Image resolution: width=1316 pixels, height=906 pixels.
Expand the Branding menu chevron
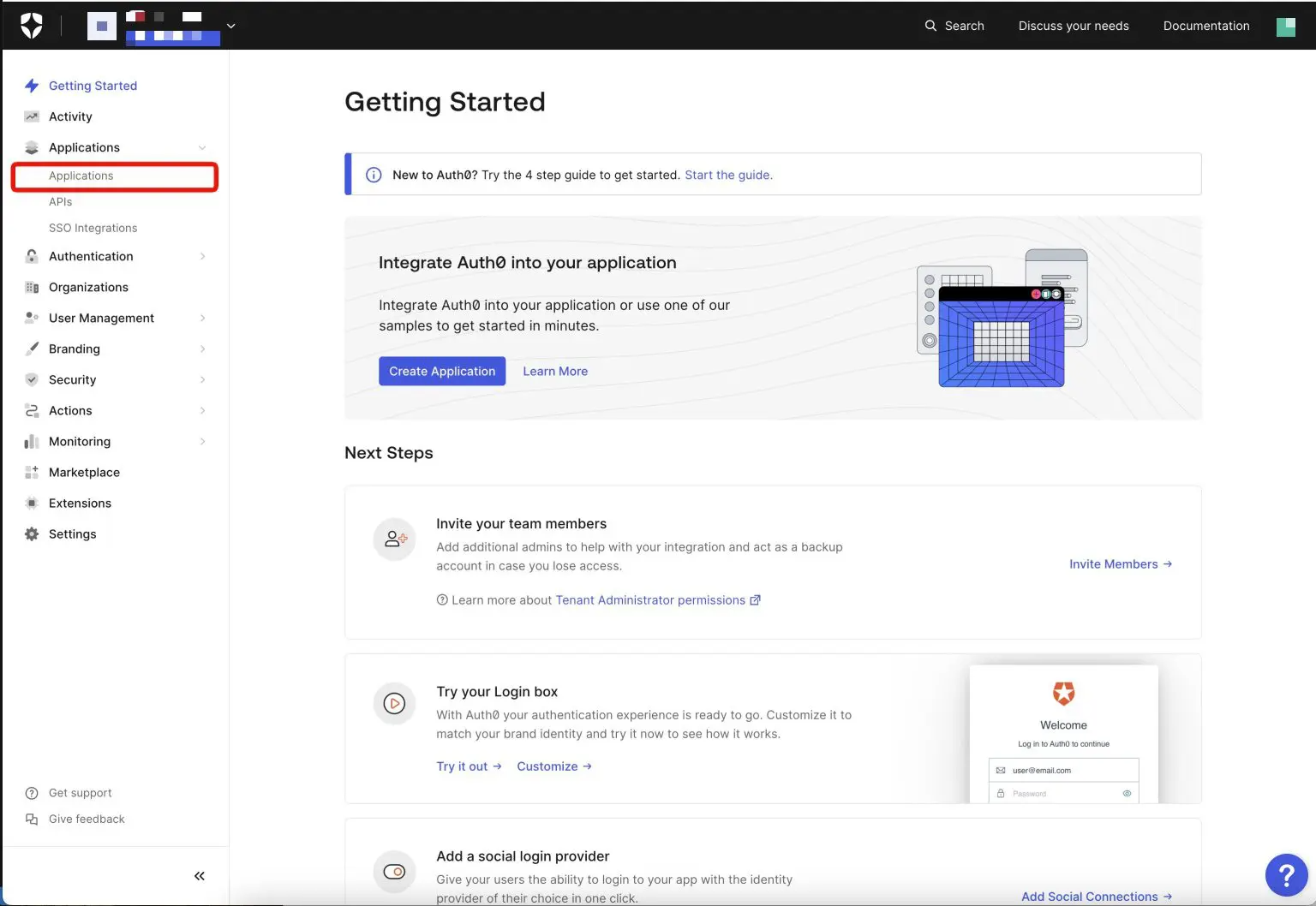tap(202, 349)
